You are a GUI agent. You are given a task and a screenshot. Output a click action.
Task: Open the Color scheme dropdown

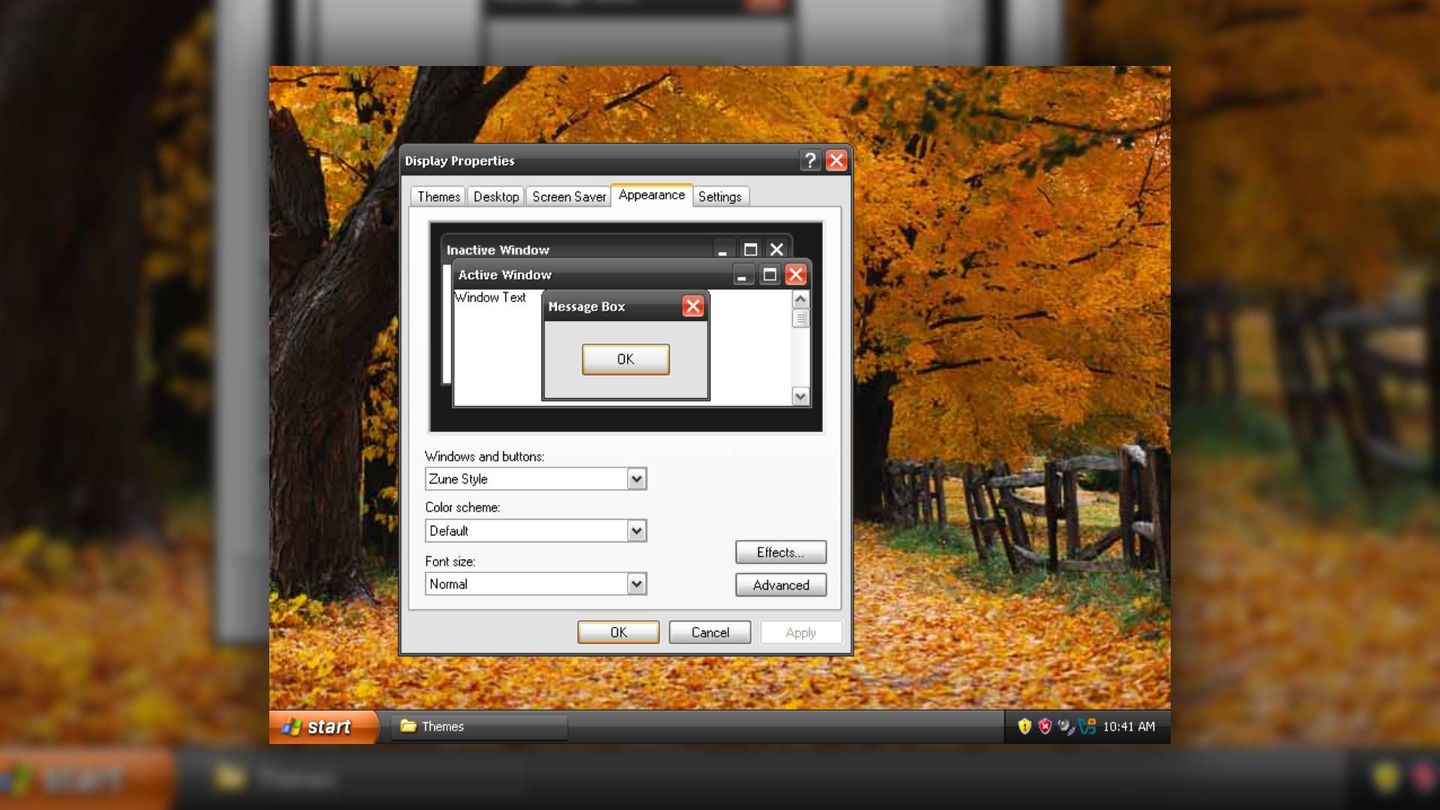pos(638,530)
